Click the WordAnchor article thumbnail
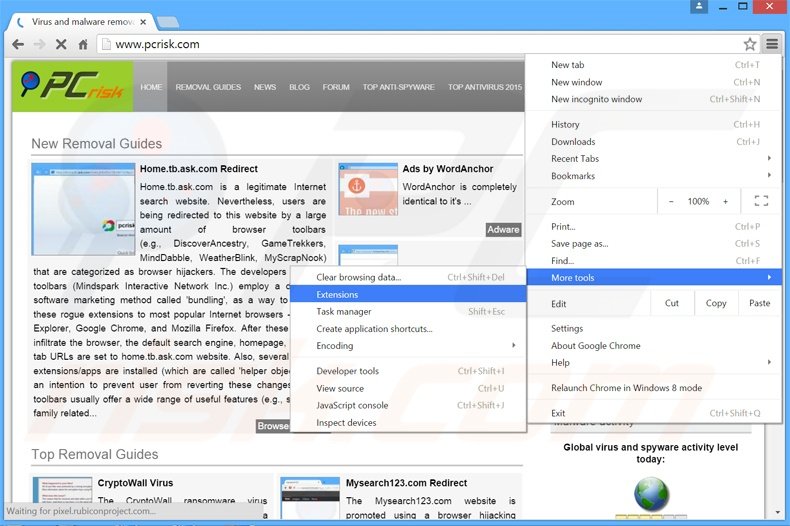The height and width of the screenshot is (526, 790). 368,189
